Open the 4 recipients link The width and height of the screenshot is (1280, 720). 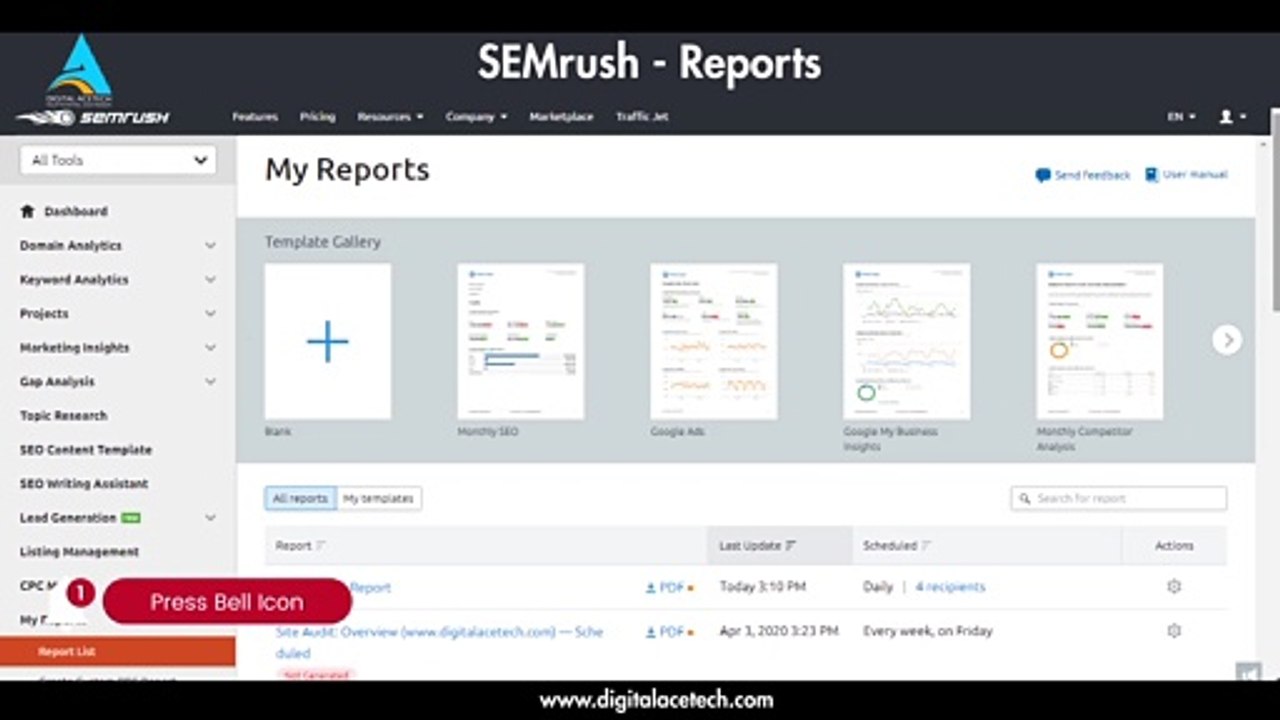pyautogui.click(x=950, y=587)
